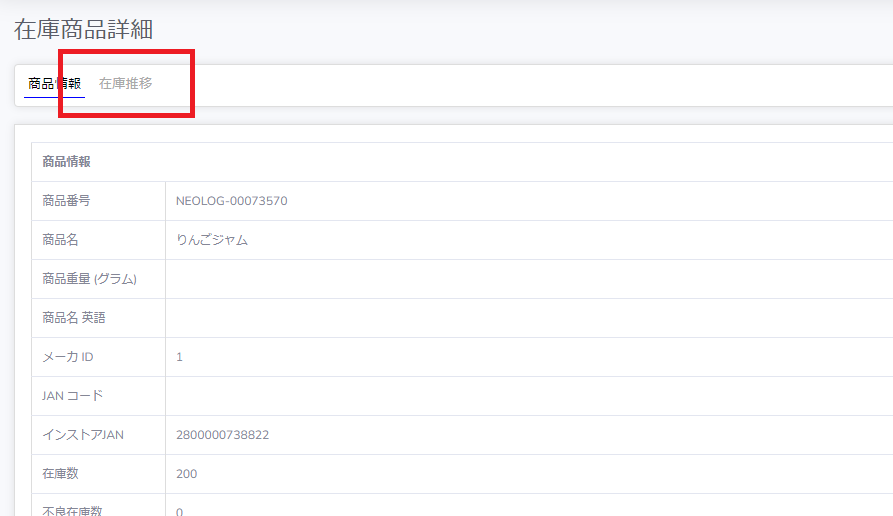Screen dimensions: 893x516
Task: Click the 商品名 label cell
Action: 99,240
